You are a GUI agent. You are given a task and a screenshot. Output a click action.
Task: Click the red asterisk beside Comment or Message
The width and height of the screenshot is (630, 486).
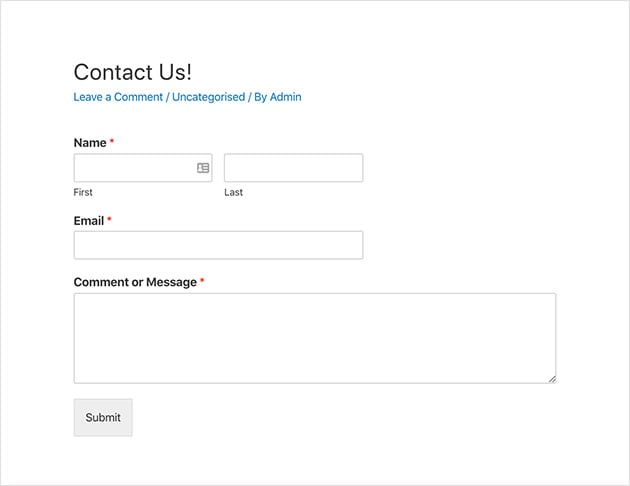(202, 282)
